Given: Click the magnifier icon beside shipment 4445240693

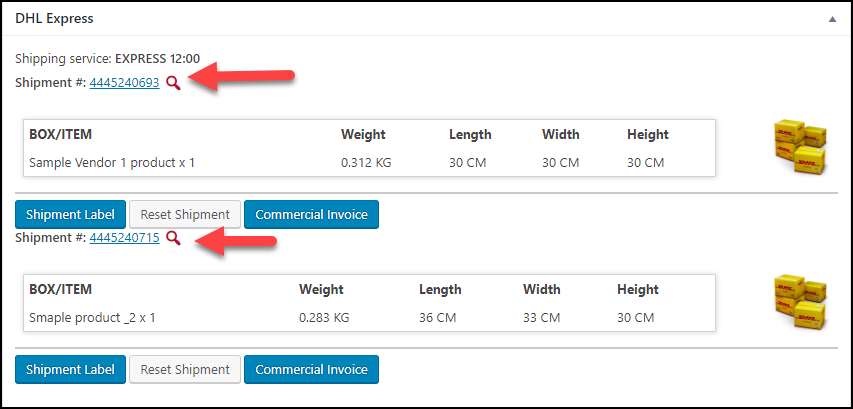Looking at the screenshot, I should 173,83.
